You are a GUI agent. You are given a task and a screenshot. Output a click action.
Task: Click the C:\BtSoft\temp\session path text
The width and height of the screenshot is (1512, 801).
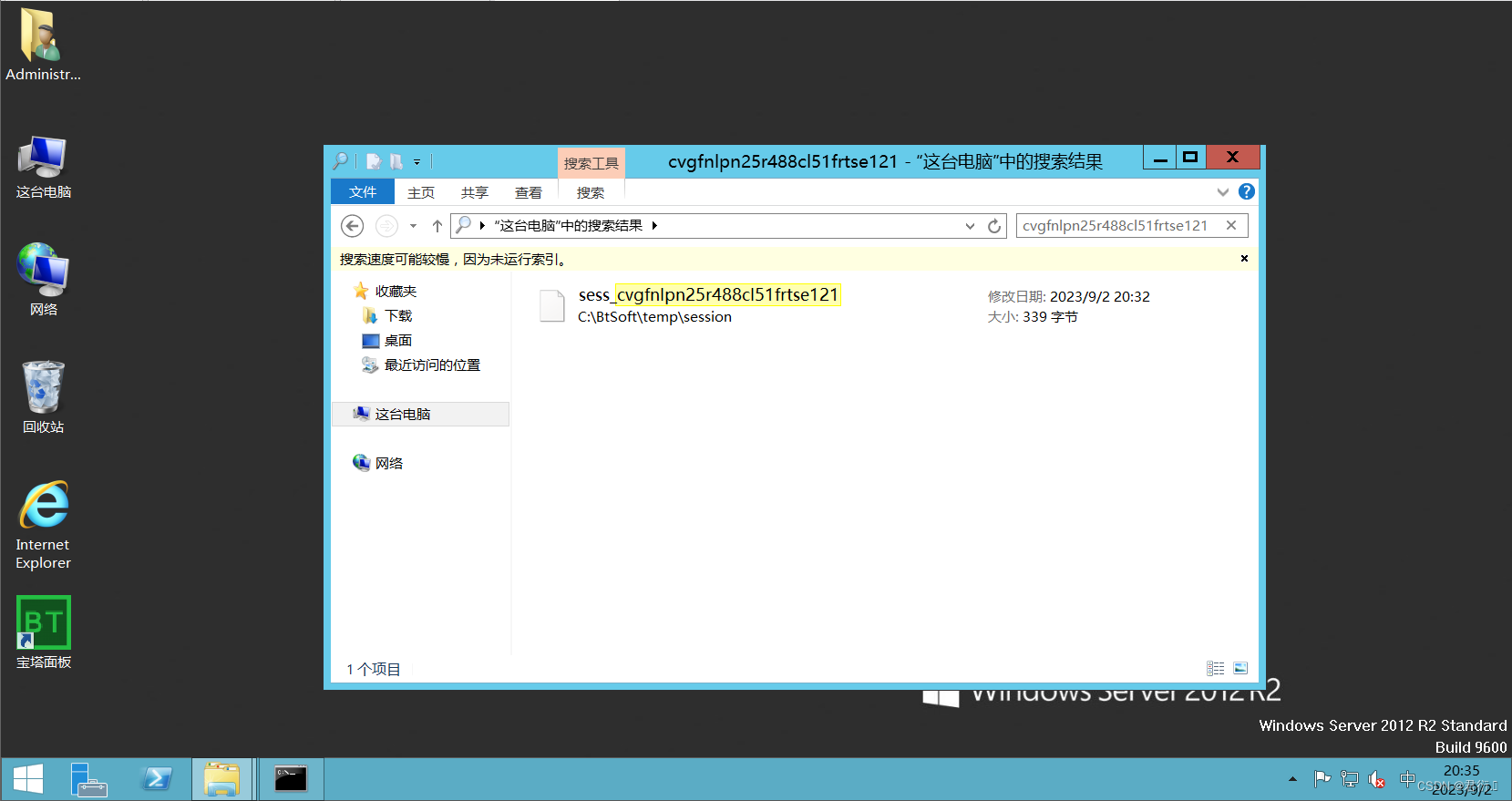point(654,317)
